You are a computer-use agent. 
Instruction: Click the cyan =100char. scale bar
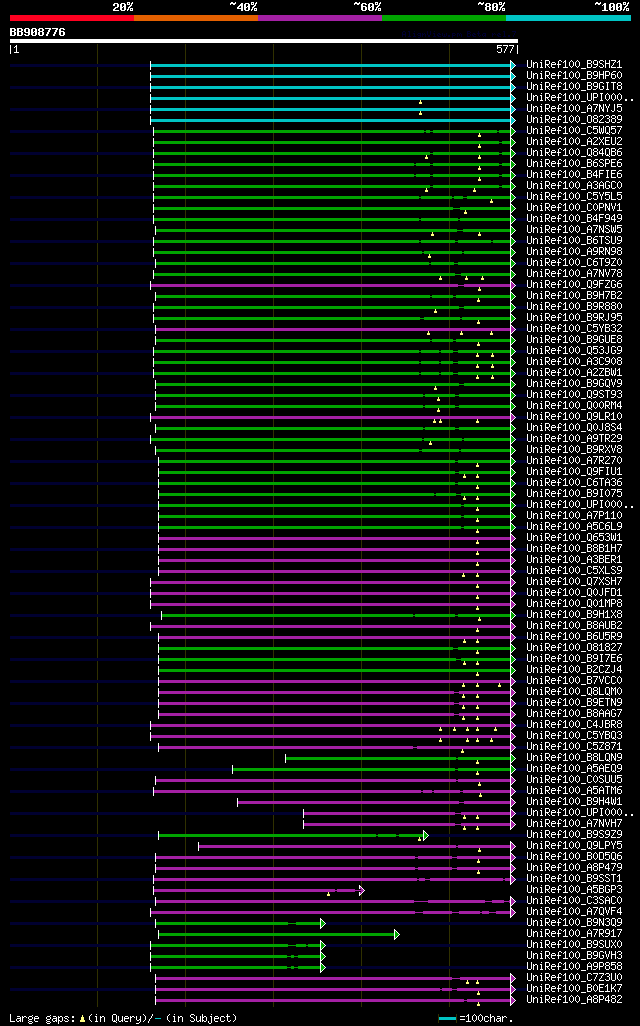(x=447, y=1019)
